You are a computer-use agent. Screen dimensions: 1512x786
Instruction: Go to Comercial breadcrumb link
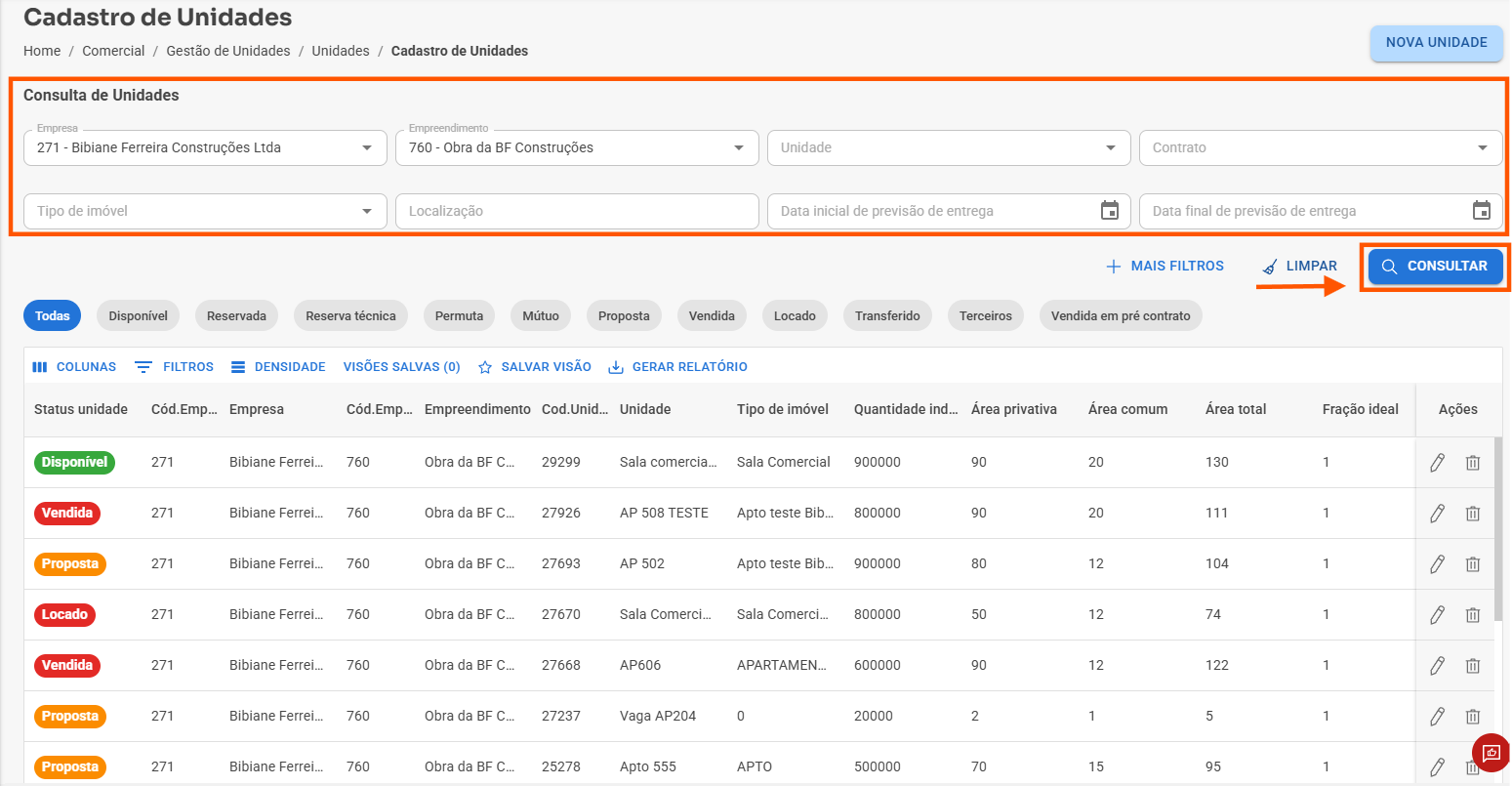pyautogui.click(x=113, y=51)
